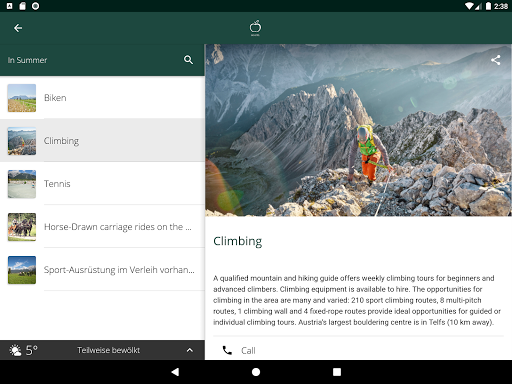Tap the partly cloudy weather icon
This screenshot has height=384, width=512.
[x=15, y=350]
